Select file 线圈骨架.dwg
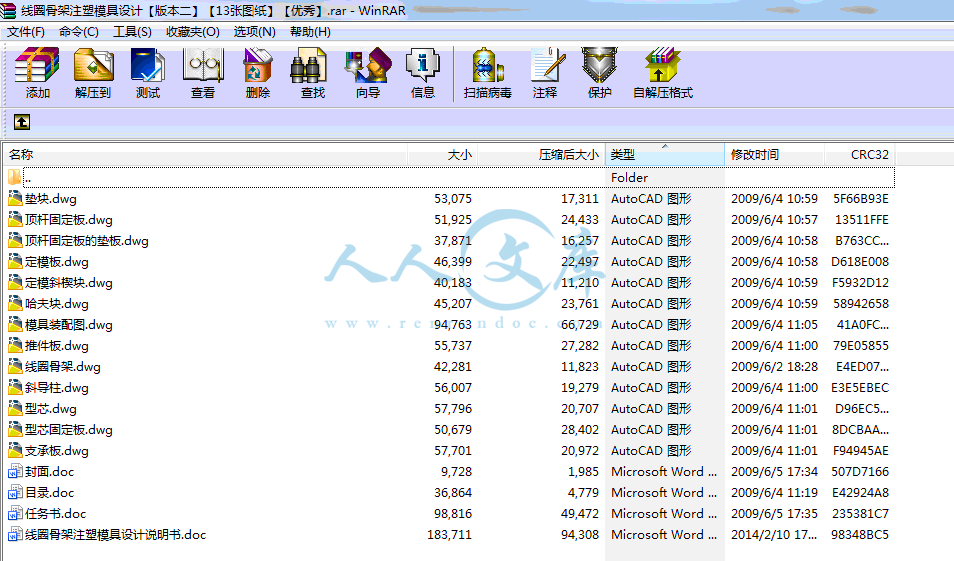The width and height of the screenshot is (954, 561). pyautogui.click(x=63, y=367)
